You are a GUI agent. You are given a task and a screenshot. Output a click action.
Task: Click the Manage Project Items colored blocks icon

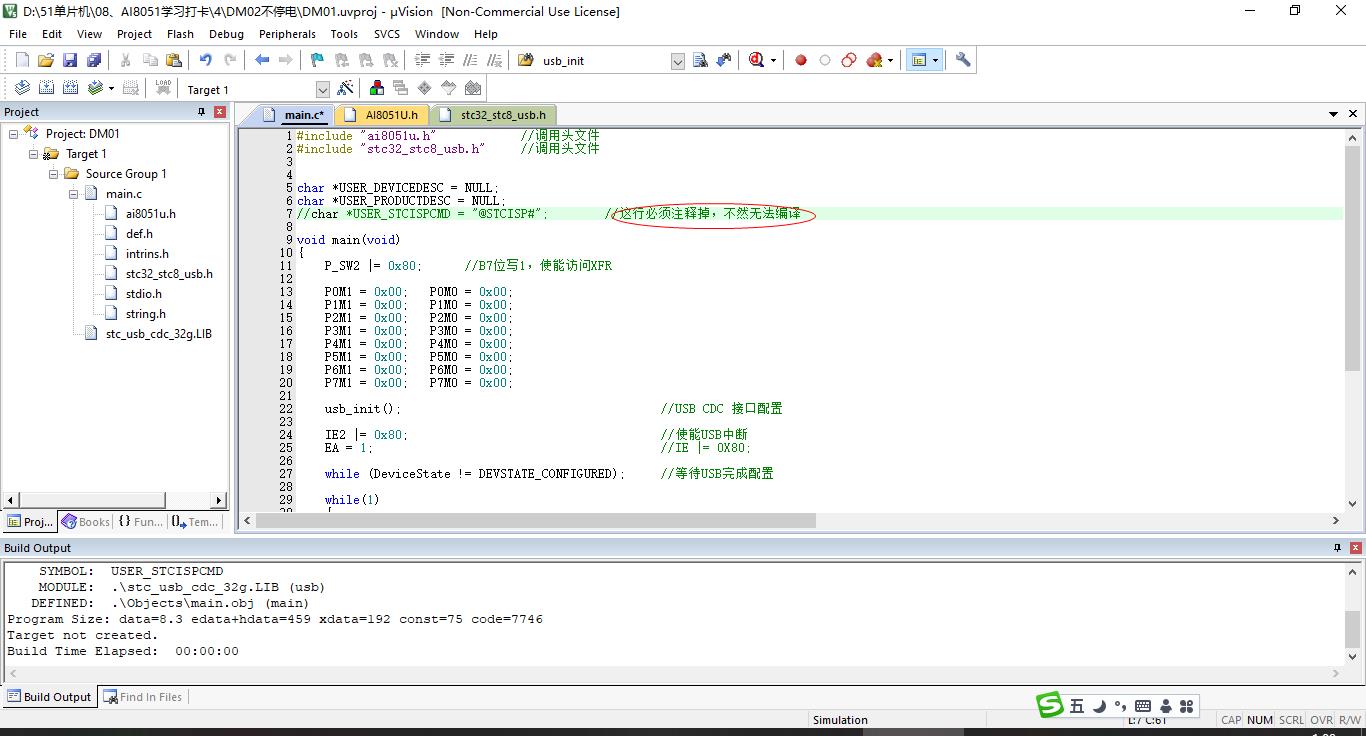[x=377, y=89]
